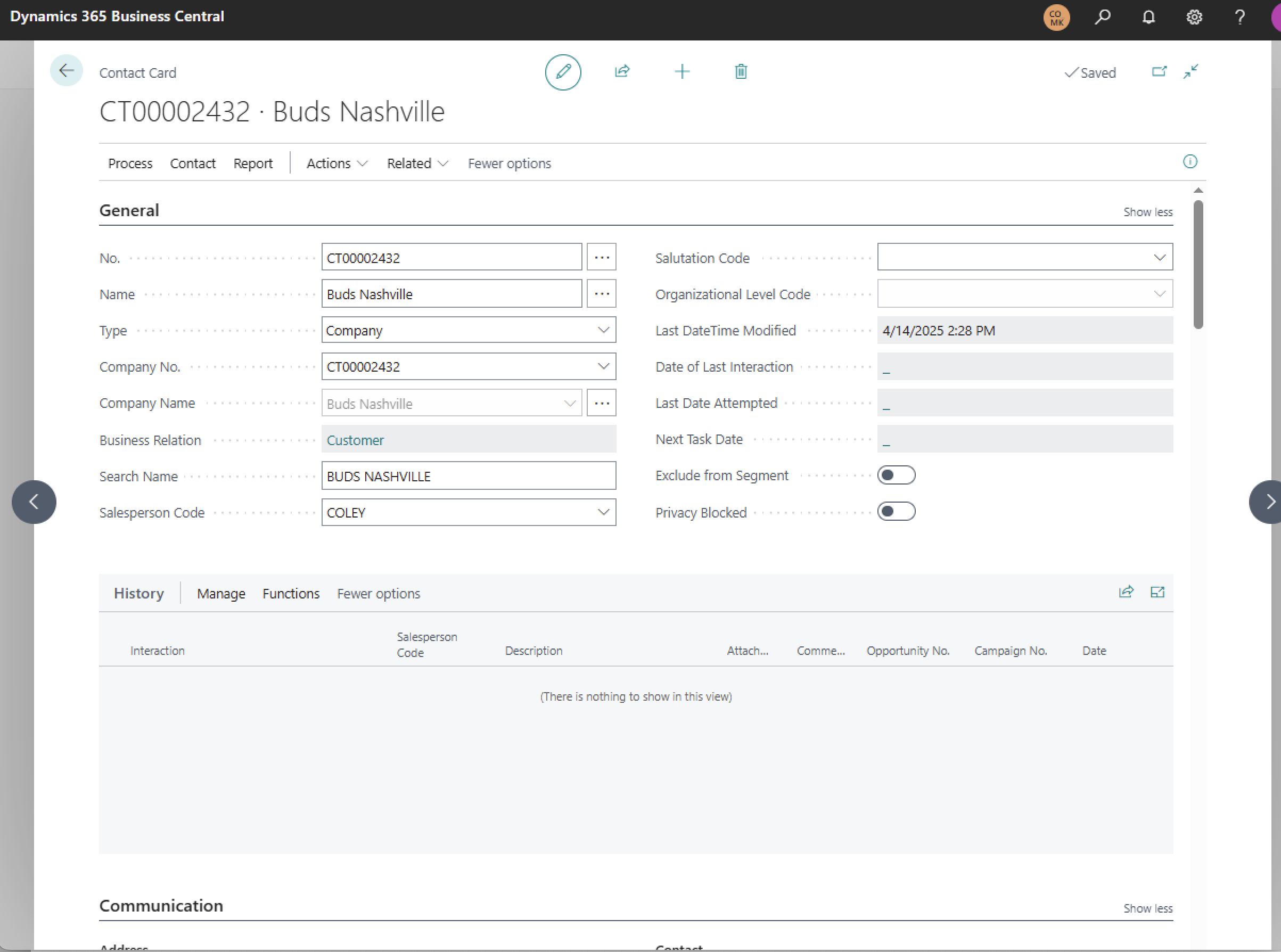Click the vertical scrollbar thumb
The height and width of the screenshot is (952, 1281).
[1198, 265]
